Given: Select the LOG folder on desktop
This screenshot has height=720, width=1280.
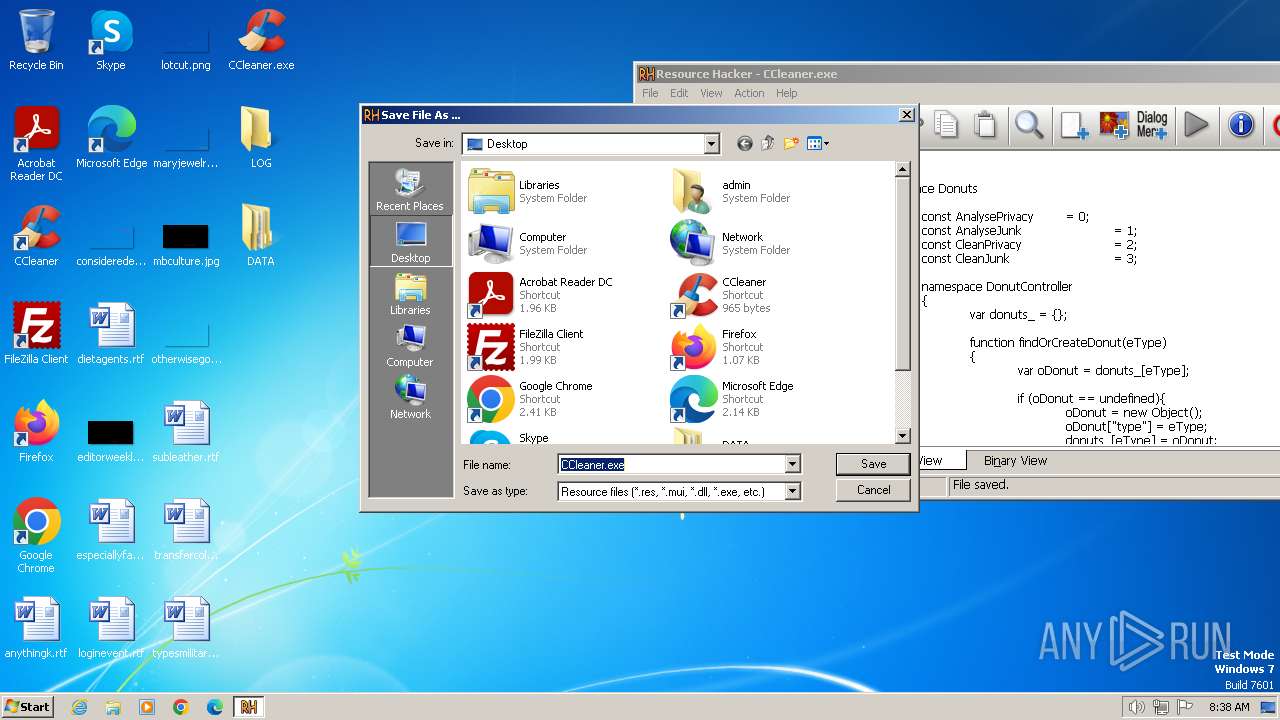Looking at the screenshot, I should [x=261, y=138].
